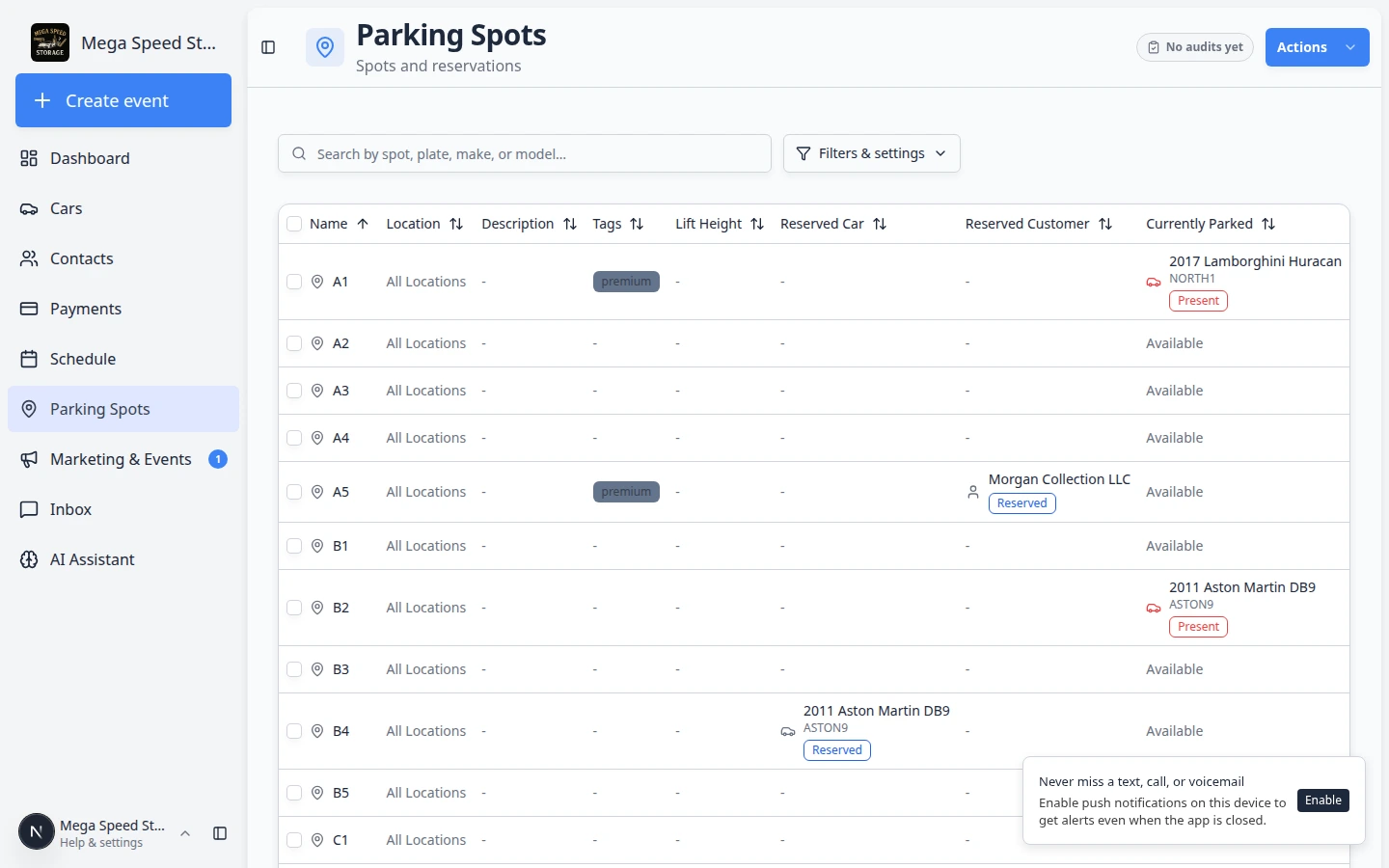Click the Currently Parked sort arrows

point(1268,224)
